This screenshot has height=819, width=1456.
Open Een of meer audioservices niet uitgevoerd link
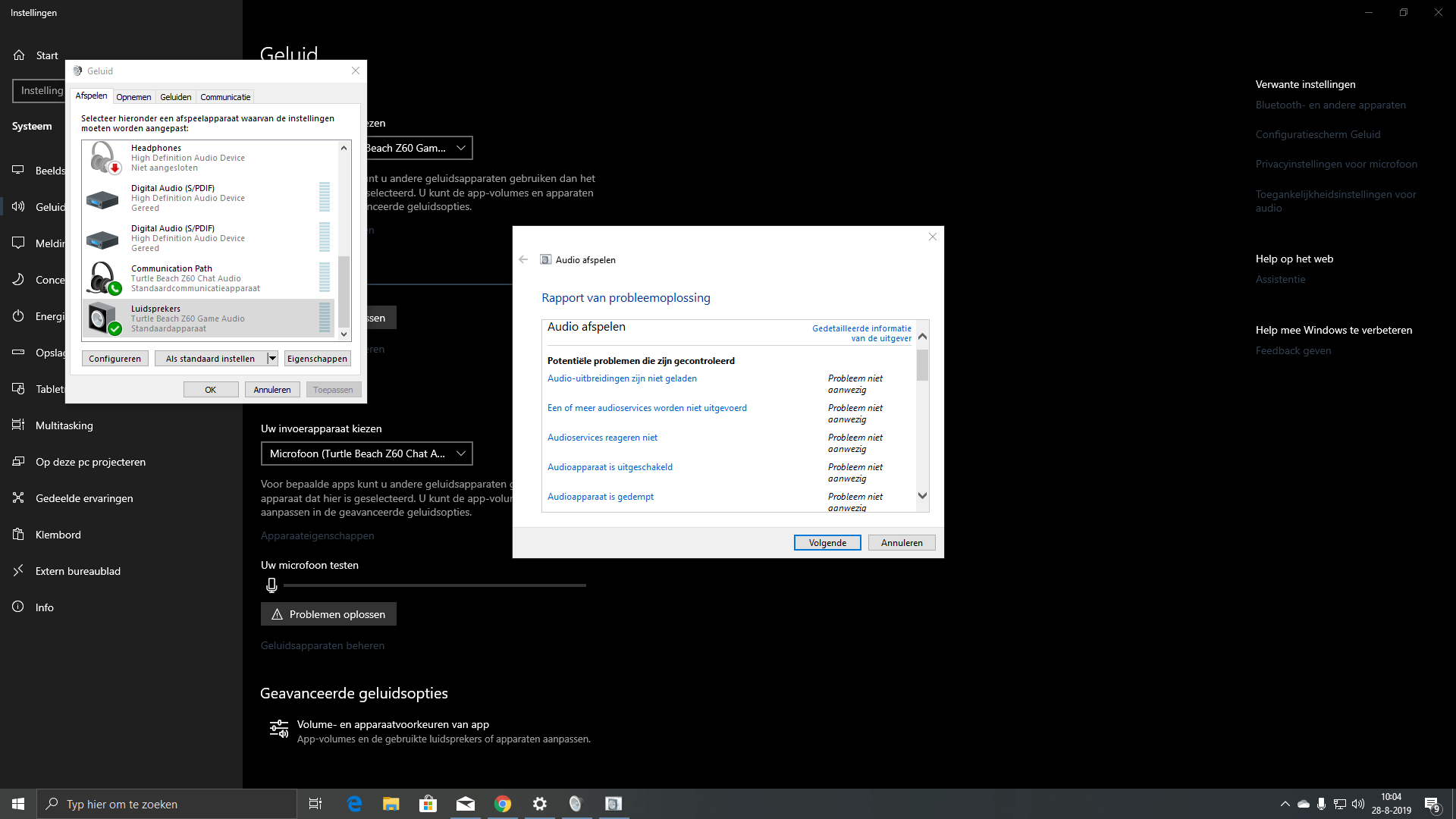pos(647,408)
